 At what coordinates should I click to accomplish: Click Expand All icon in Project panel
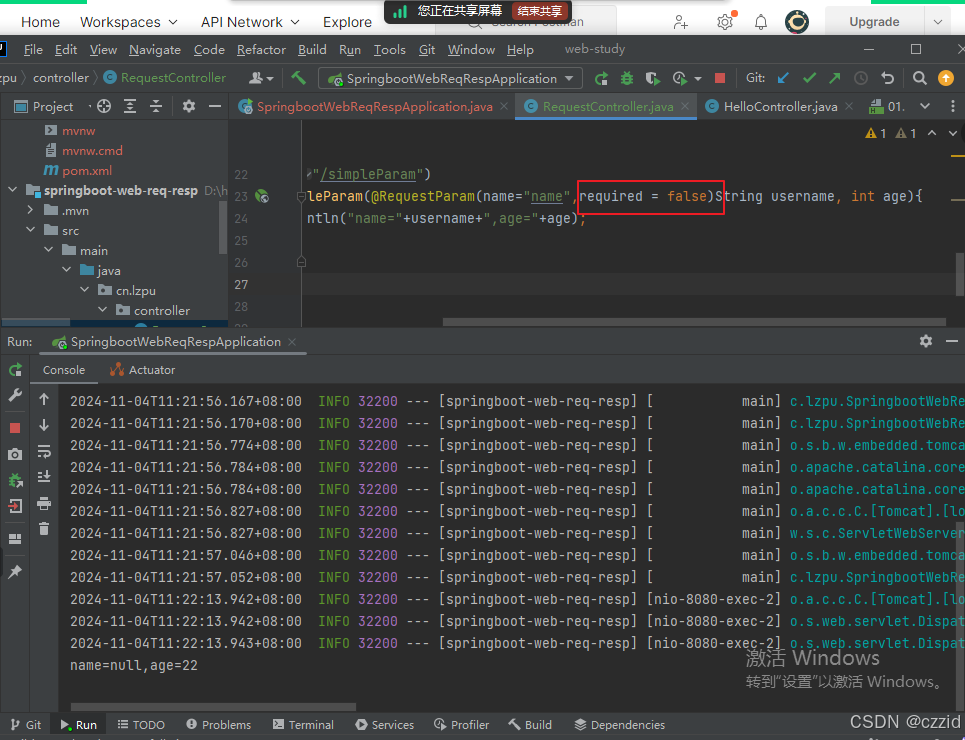point(130,107)
